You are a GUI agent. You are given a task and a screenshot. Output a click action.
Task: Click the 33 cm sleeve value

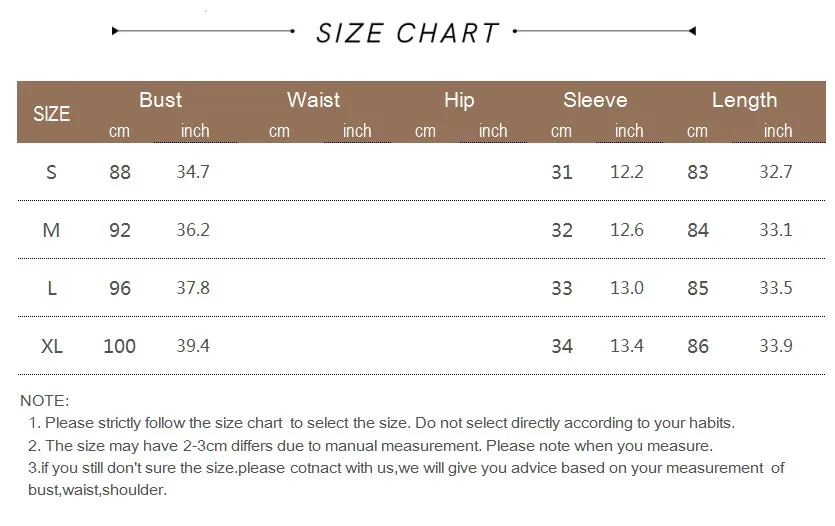[562, 288]
